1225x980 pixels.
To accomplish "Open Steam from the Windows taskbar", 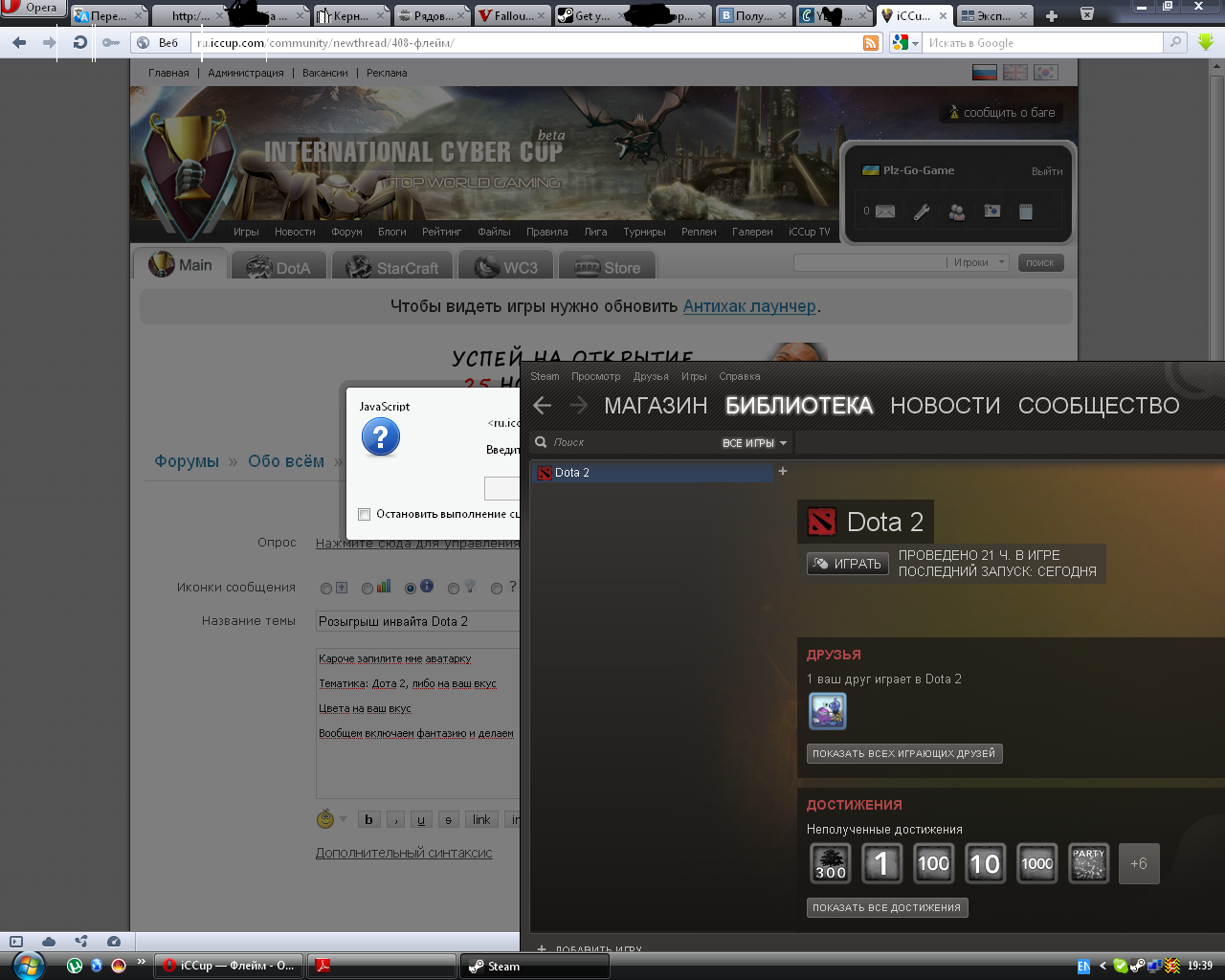I will 535,966.
